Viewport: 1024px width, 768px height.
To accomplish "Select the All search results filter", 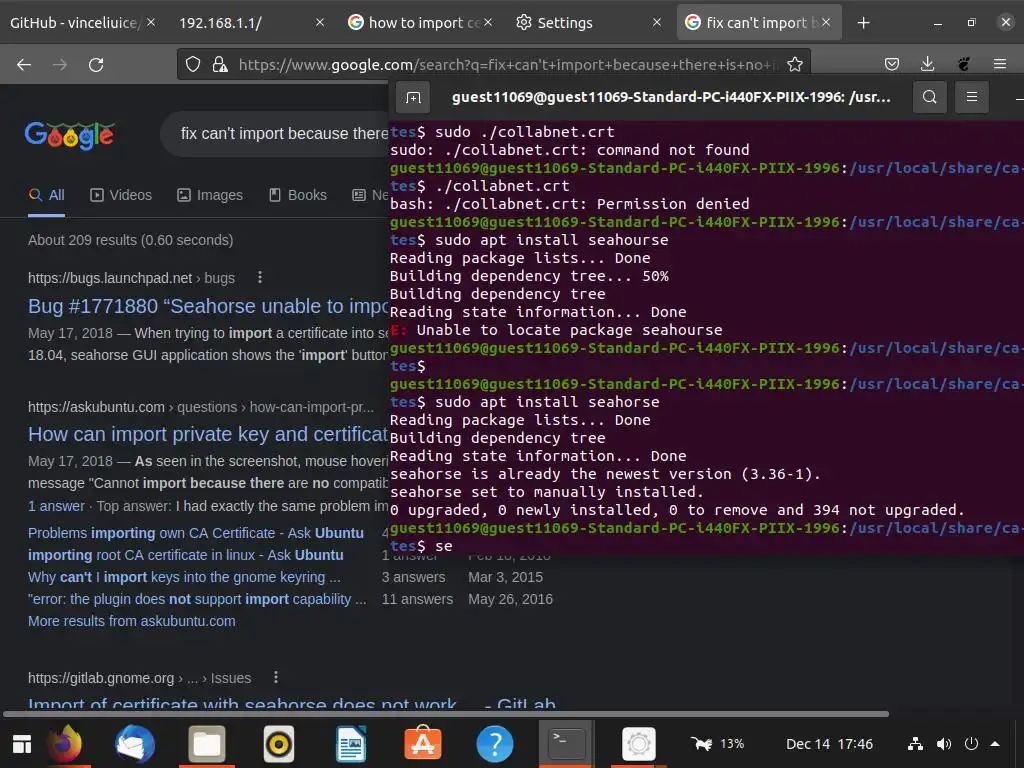I will click(46, 195).
